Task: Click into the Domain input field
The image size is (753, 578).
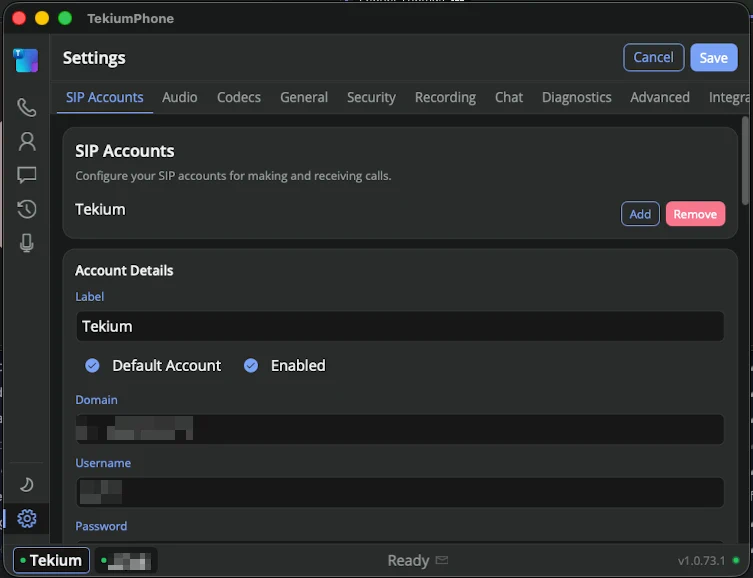Action: coord(400,429)
